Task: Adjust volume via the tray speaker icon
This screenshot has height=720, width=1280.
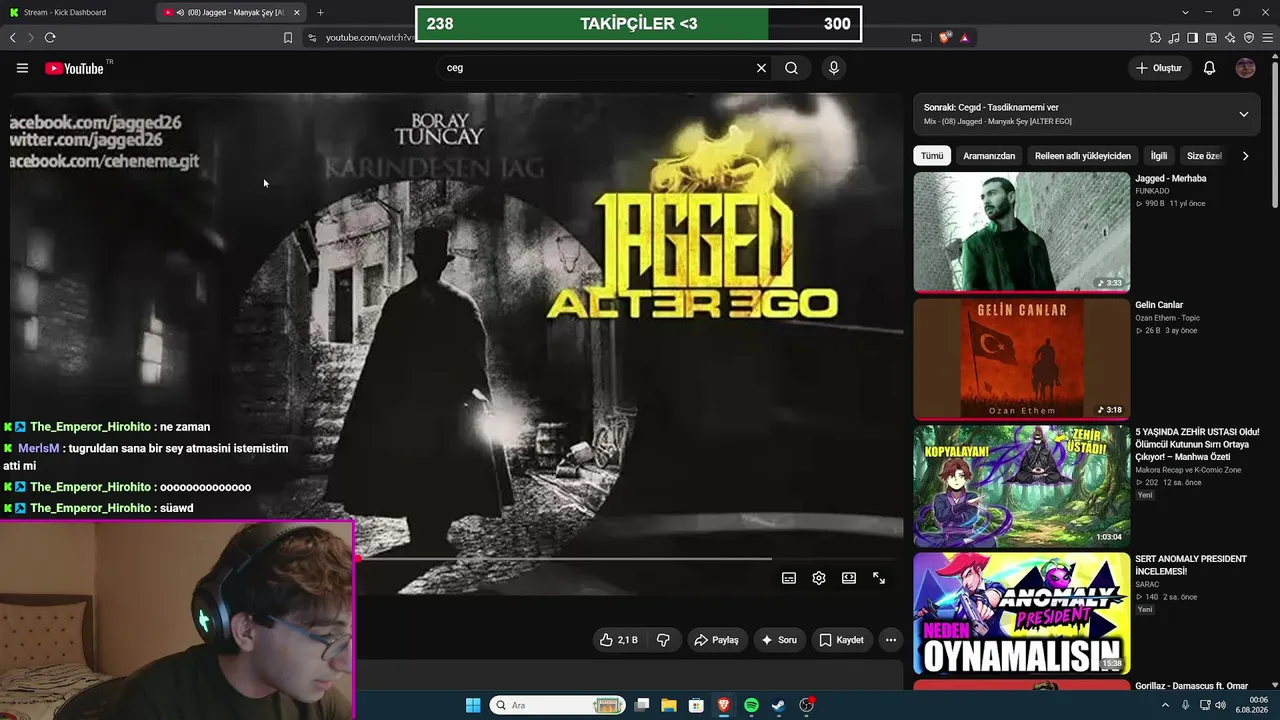Action: click(1220, 705)
